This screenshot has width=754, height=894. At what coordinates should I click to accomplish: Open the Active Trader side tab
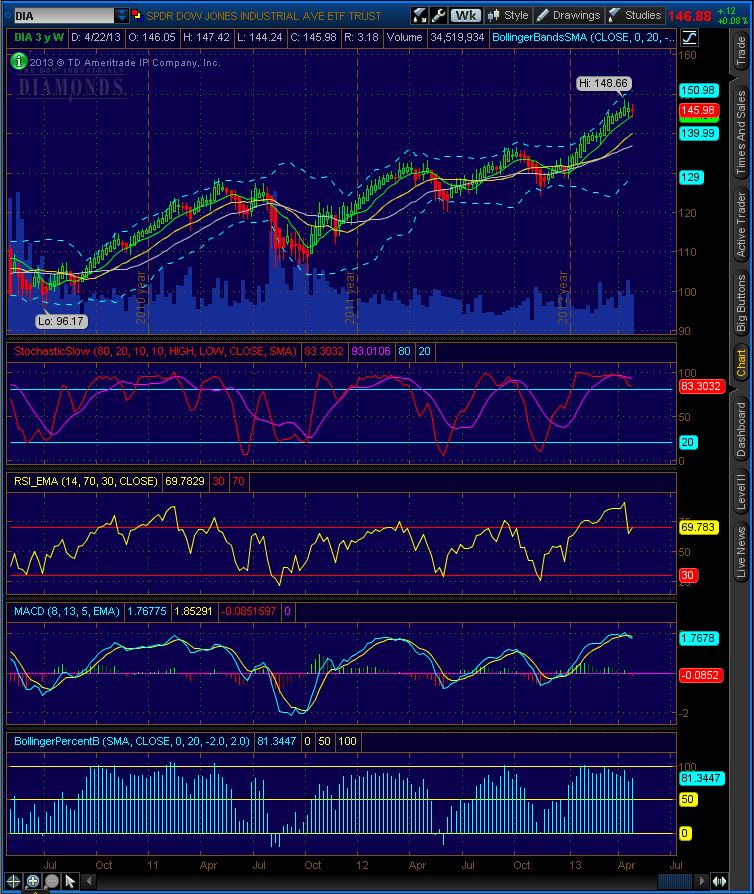741,224
